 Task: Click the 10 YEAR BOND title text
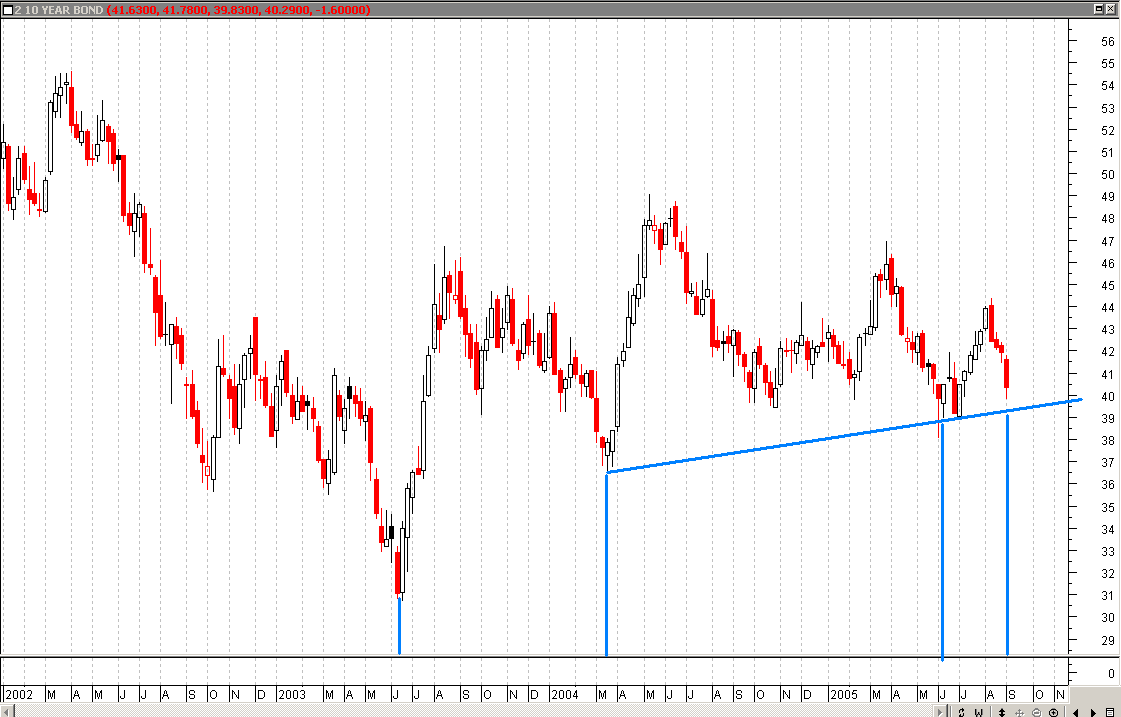[x=63, y=10]
